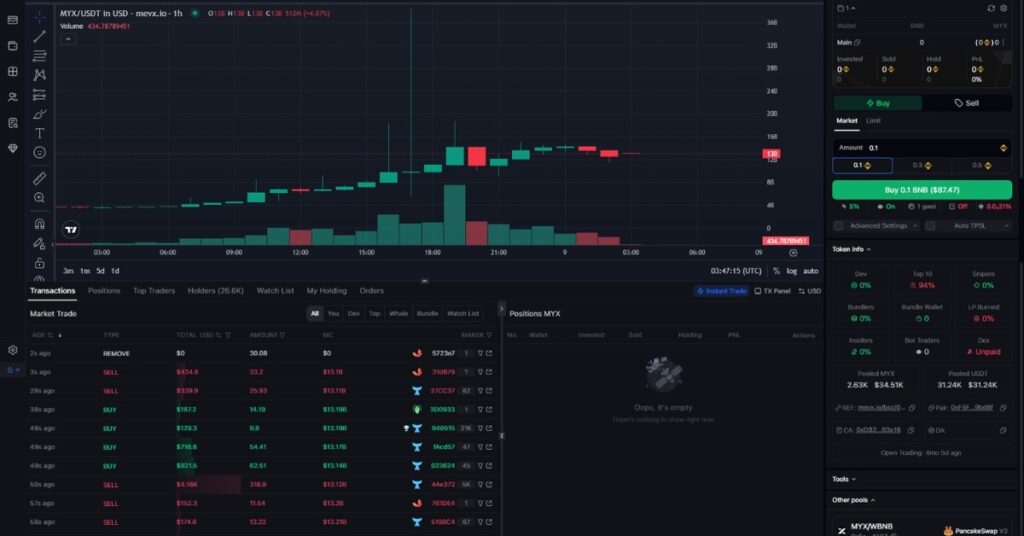Image resolution: width=1024 pixels, height=536 pixels.
Task: Expand the wallet selector dropdown
Action: pyautogui.click(x=846, y=8)
